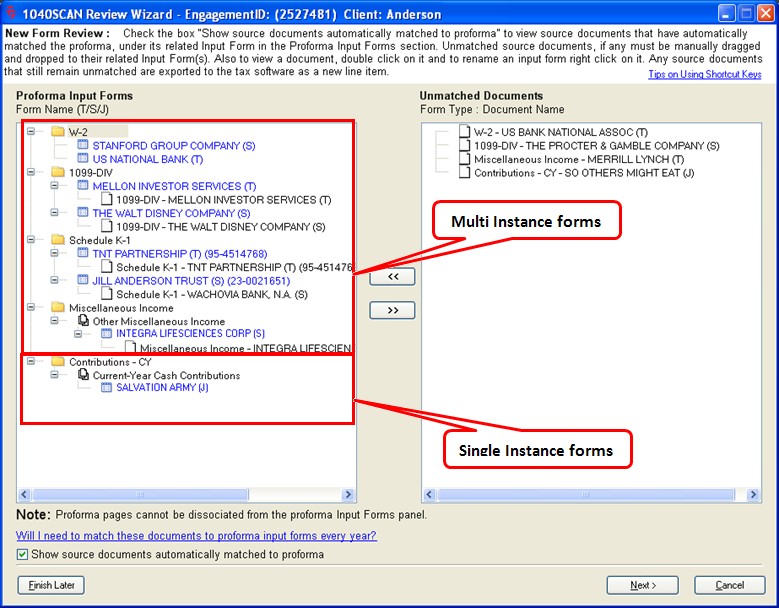The width and height of the screenshot is (779, 608).
Task: Collapse the Schedule K-1 tree node
Action: tap(31, 240)
